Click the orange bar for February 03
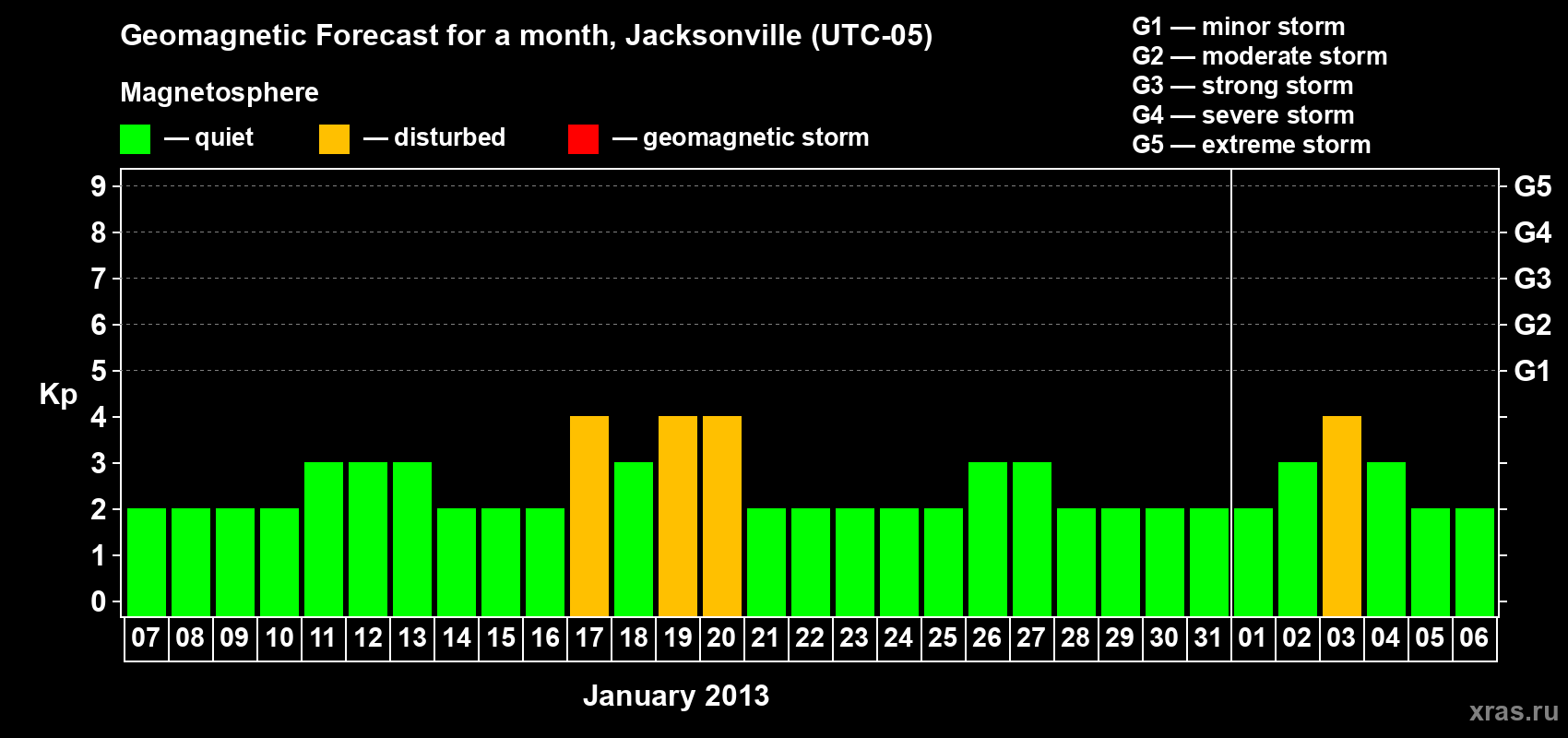The width and height of the screenshot is (1568, 738). tap(1342, 516)
